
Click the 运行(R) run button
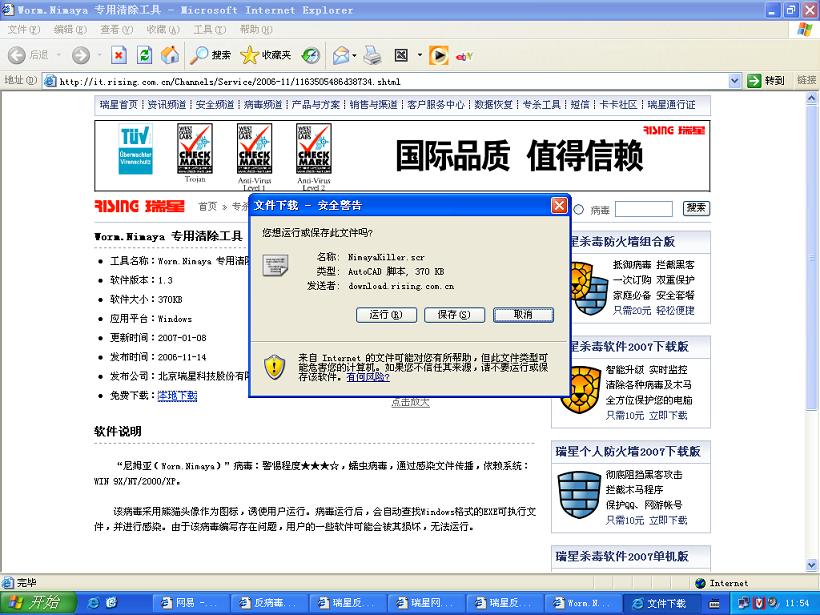386,315
